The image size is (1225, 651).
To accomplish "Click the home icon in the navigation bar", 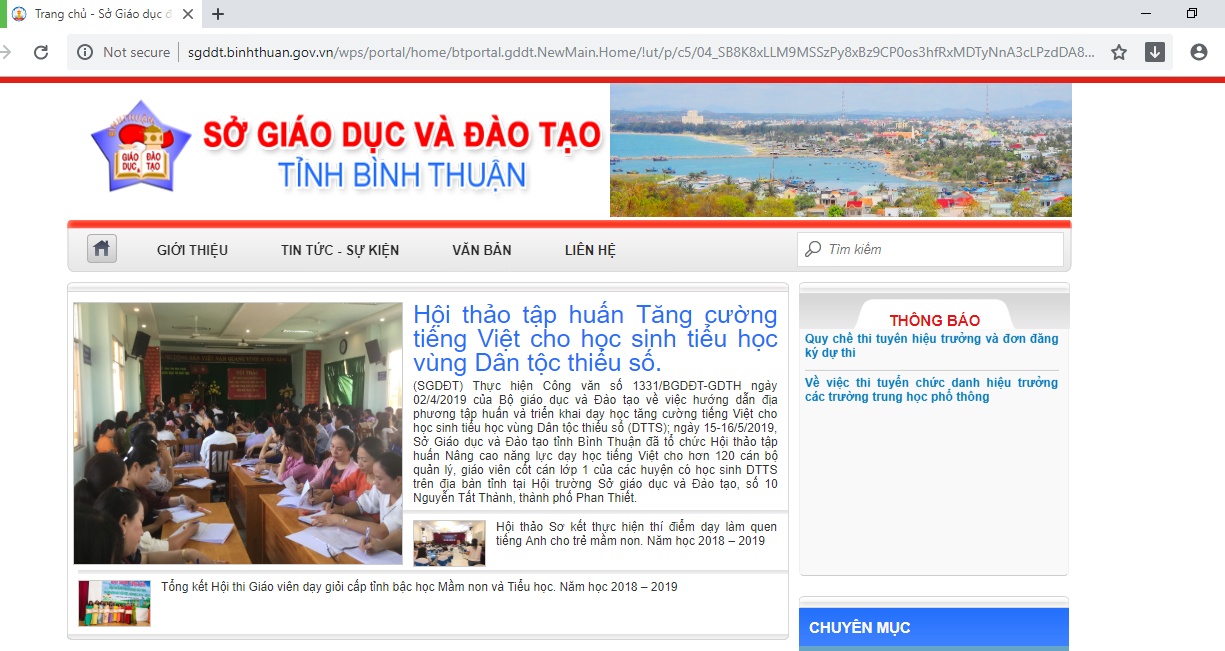I will click(100, 248).
